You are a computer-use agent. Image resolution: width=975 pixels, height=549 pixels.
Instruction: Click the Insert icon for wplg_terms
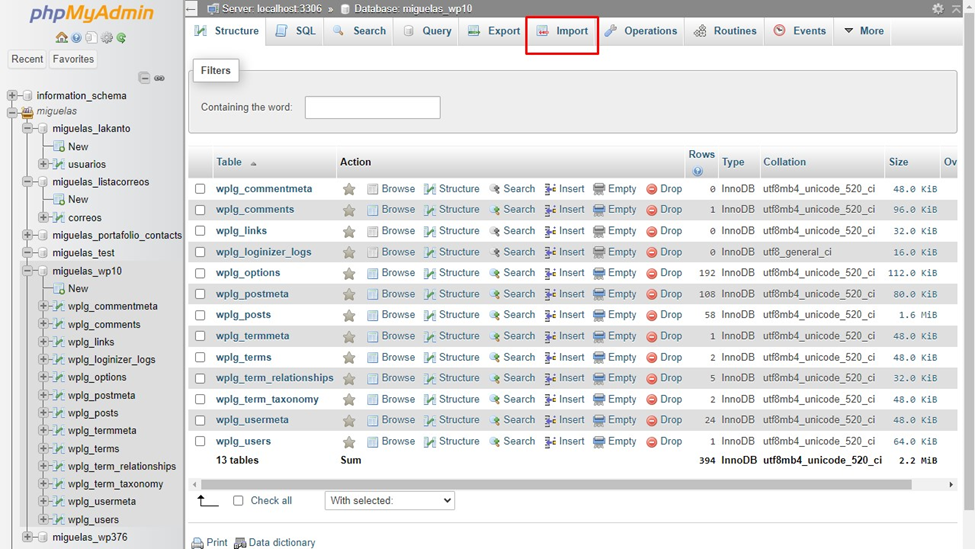(x=550, y=358)
